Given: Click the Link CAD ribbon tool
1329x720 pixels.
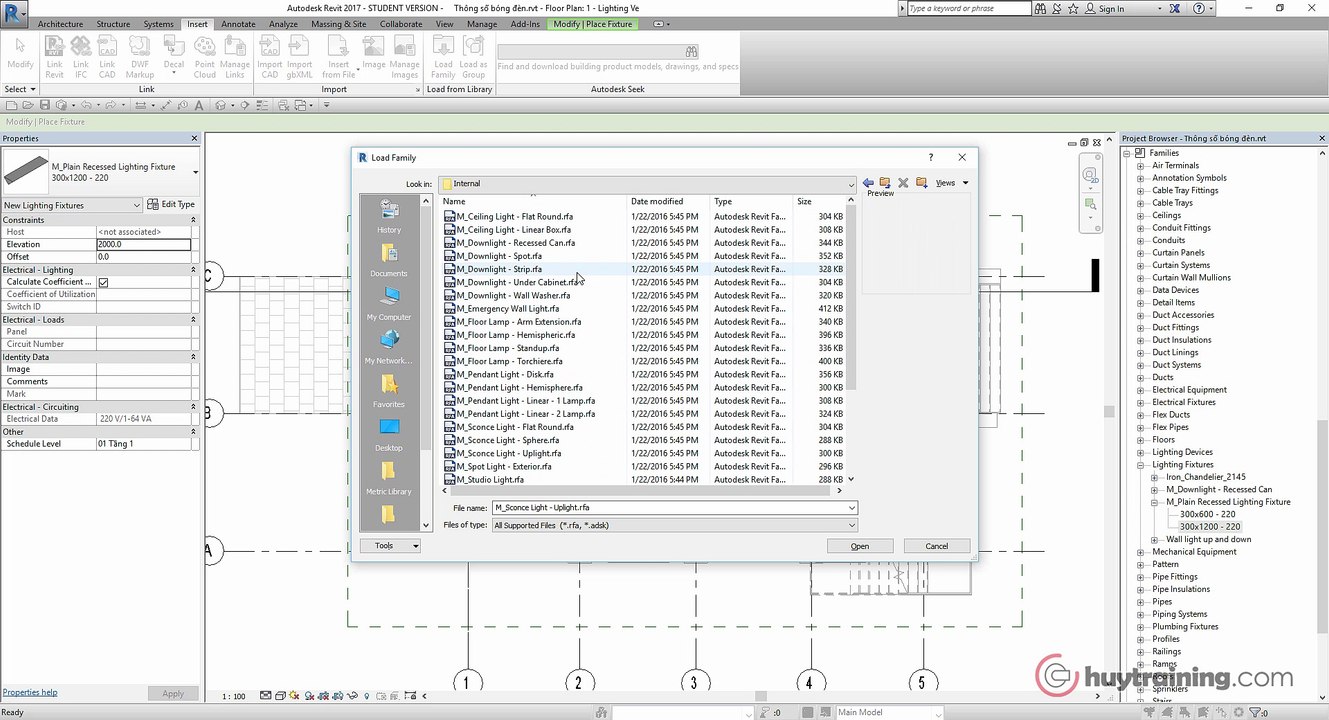Looking at the screenshot, I should tap(107, 57).
